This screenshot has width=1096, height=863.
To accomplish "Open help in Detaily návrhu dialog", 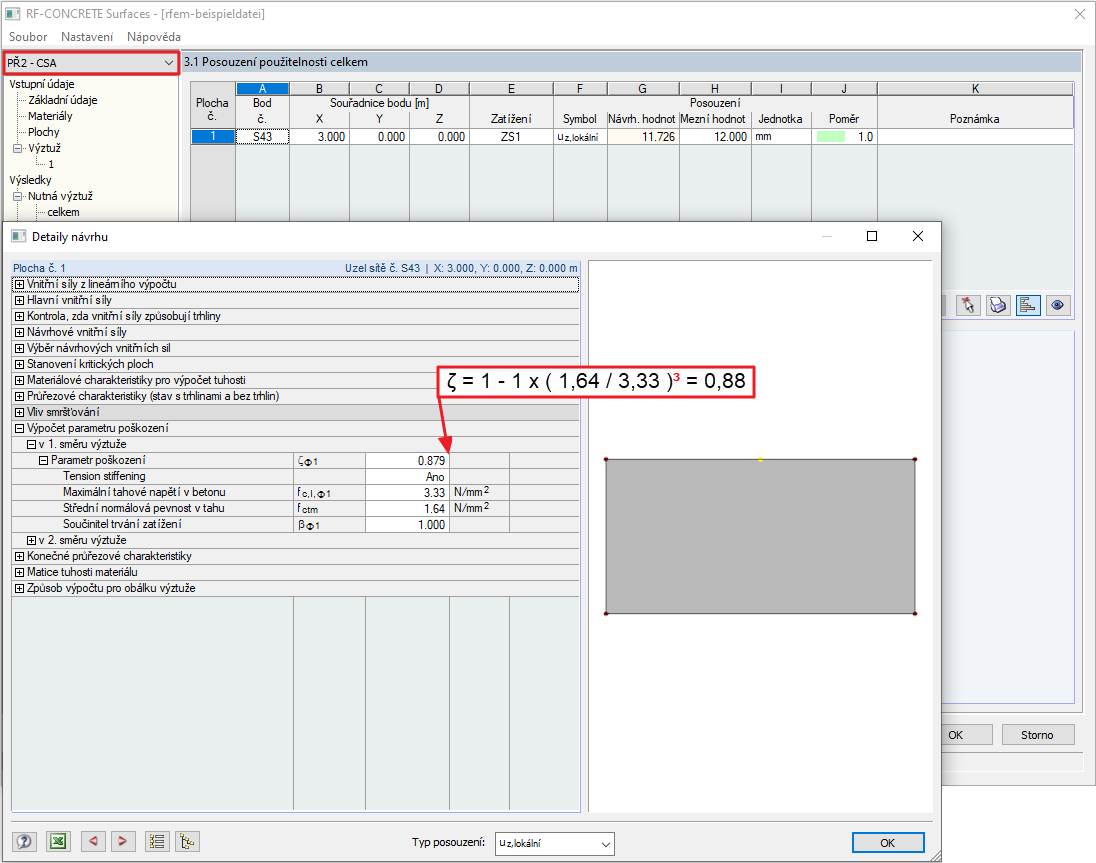I will (x=24, y=841).
